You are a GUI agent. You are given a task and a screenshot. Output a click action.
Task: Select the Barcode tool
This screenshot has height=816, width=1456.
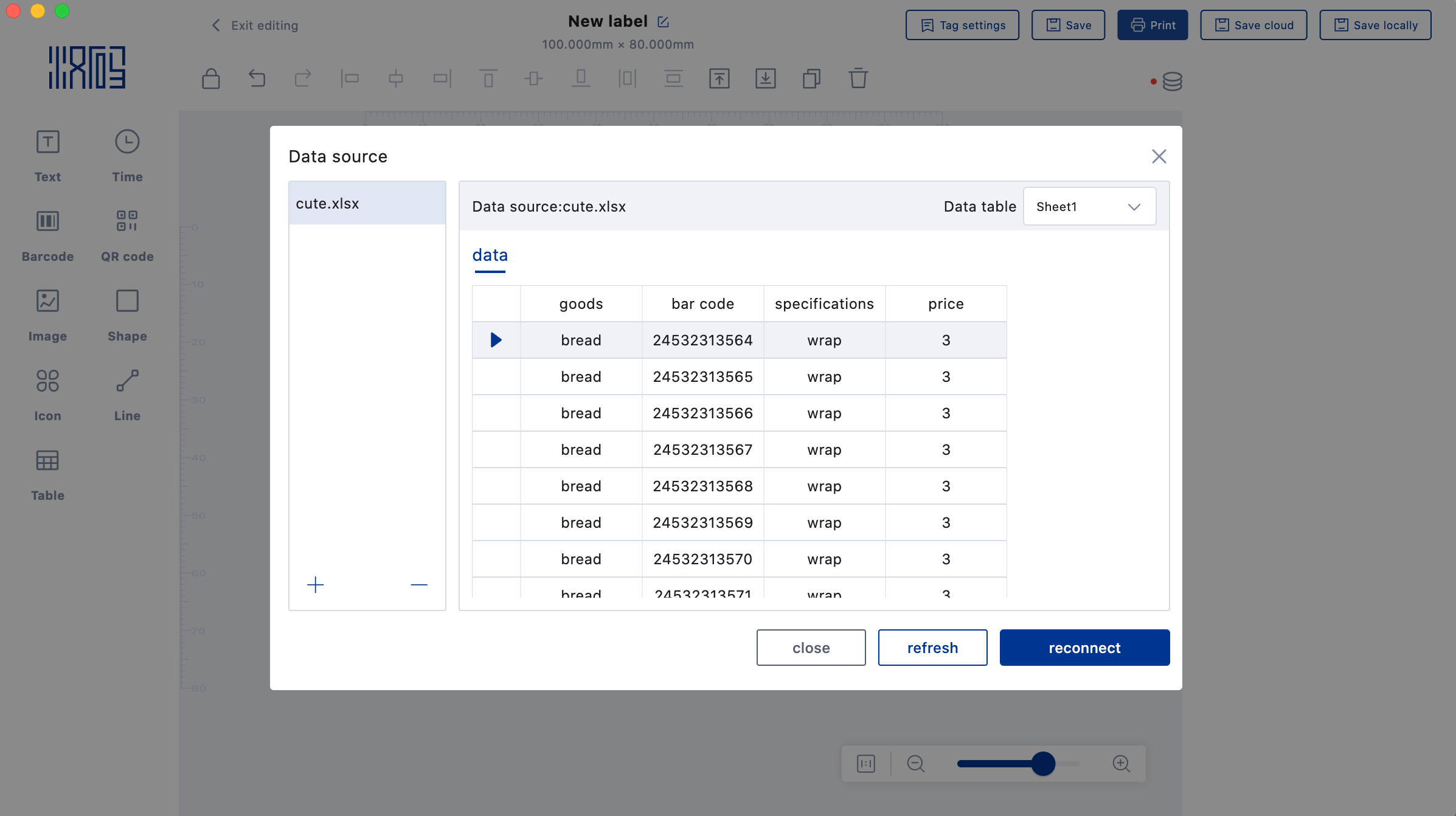47,234
